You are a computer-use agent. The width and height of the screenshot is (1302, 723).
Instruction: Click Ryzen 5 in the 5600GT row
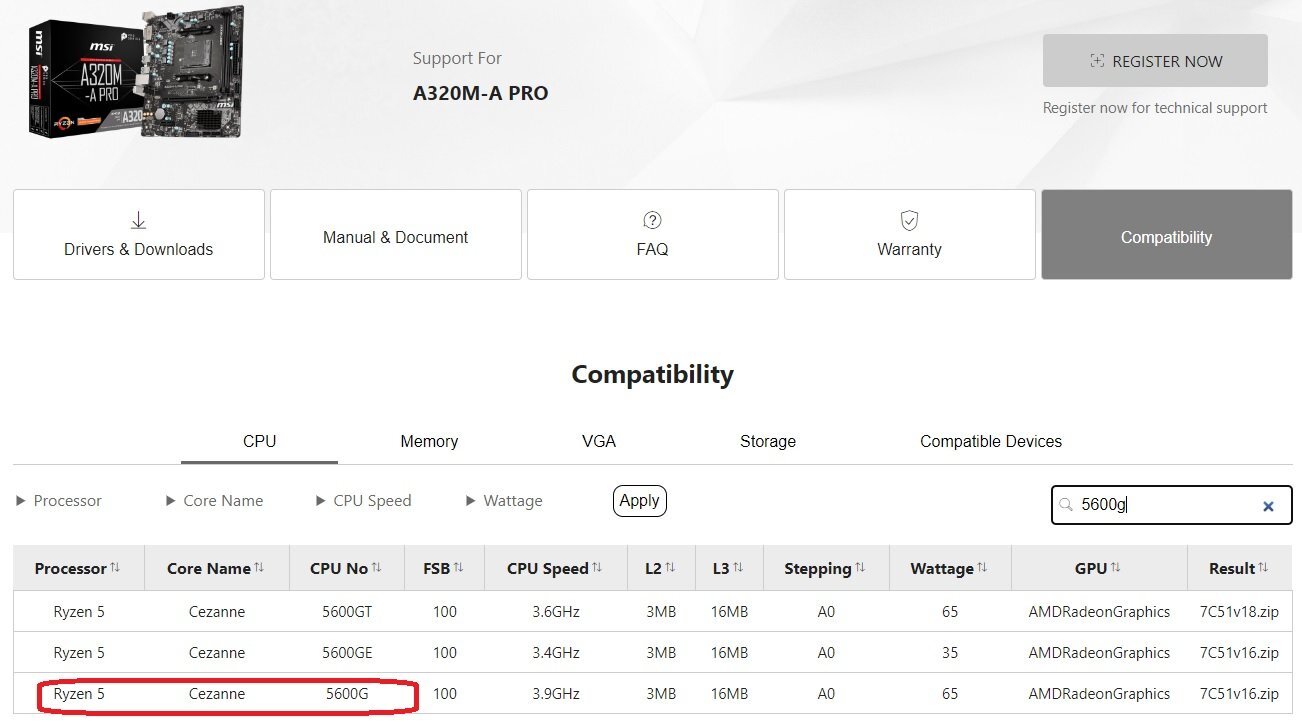click(79, 612)
